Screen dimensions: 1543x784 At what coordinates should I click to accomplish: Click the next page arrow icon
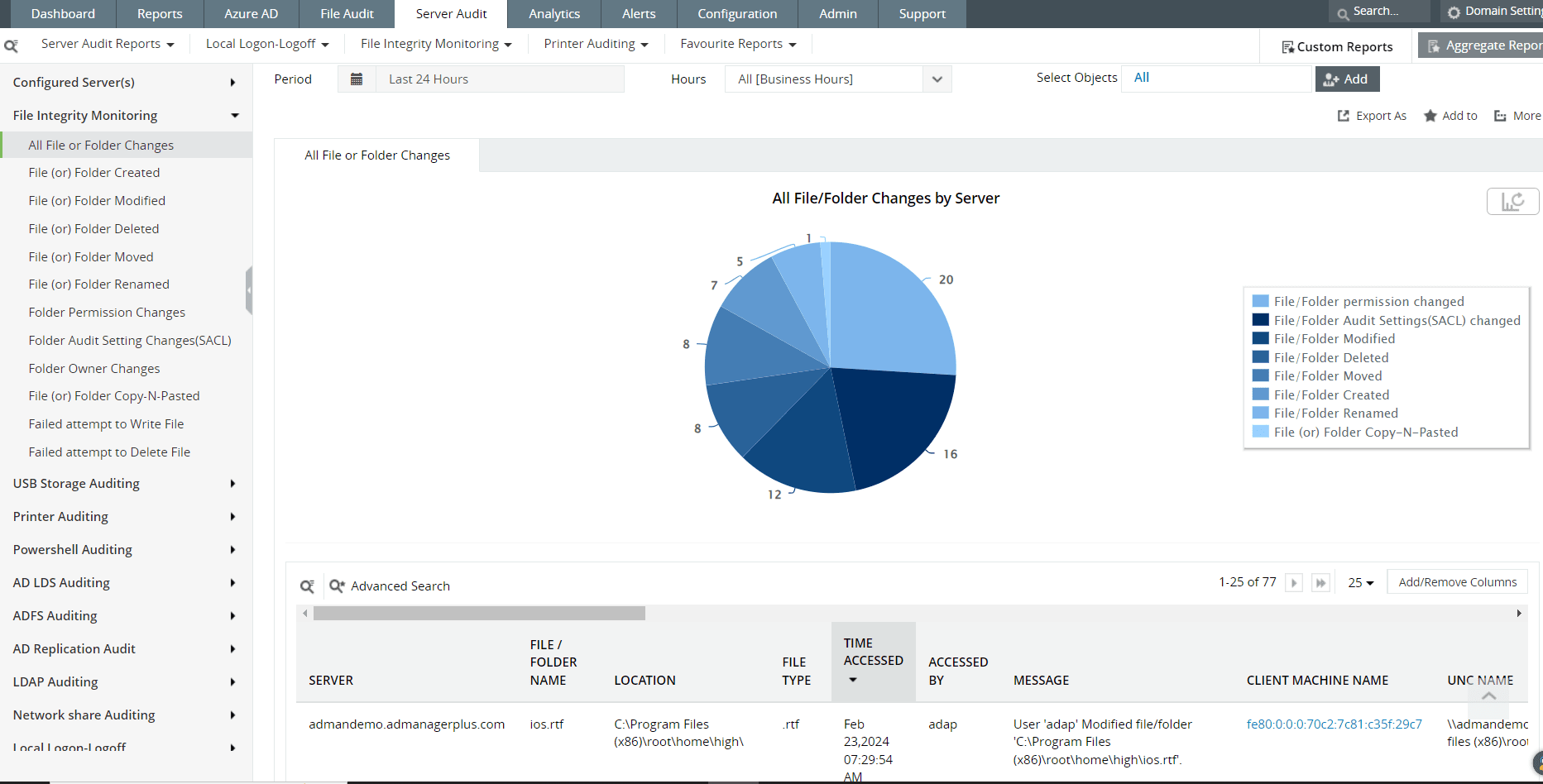click(1294, 583)
